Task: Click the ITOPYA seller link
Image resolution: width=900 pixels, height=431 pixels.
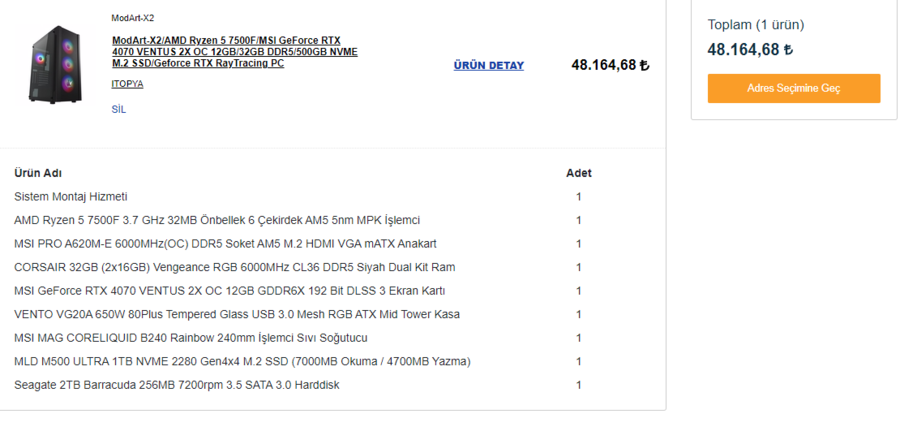Action: pyautogui.click(x=127, y=84)
